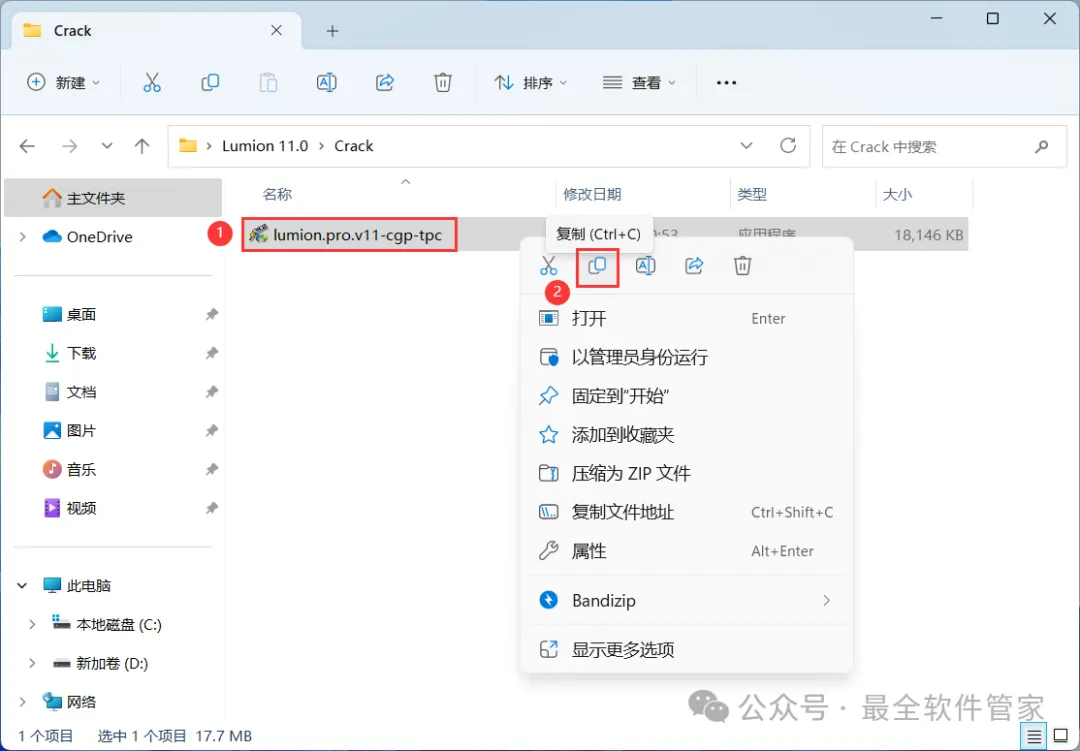Expand 本地磁盘 (C:) node
The image size is (1080, 751).
click(x=32, y=624)
